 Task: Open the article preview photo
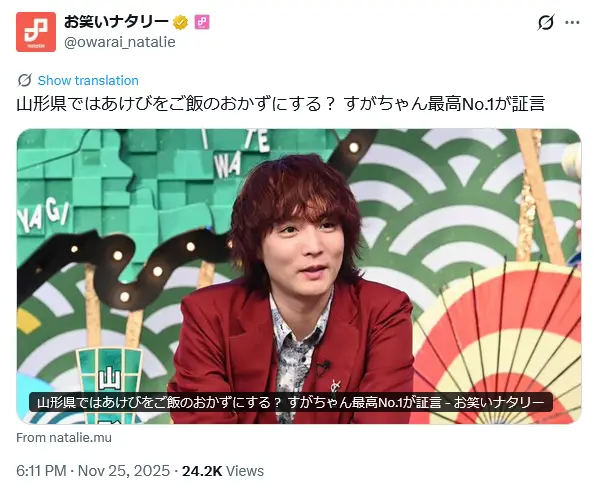299,277
